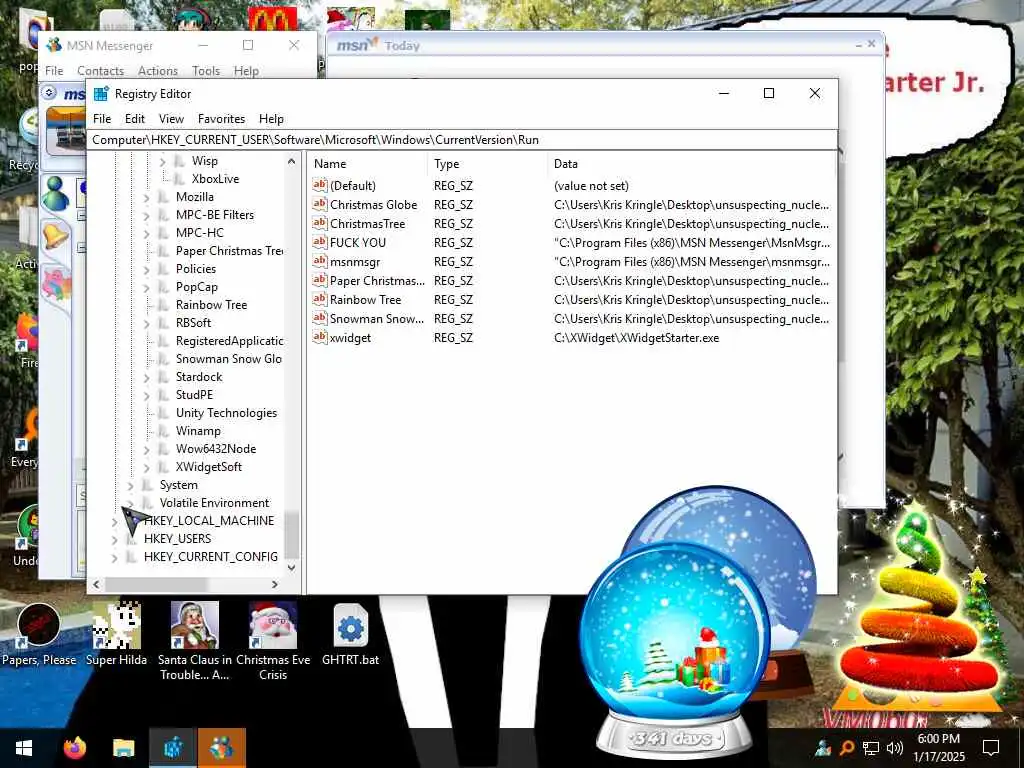
Task: Select the PopCap registry key
Action: coord(197,287)
